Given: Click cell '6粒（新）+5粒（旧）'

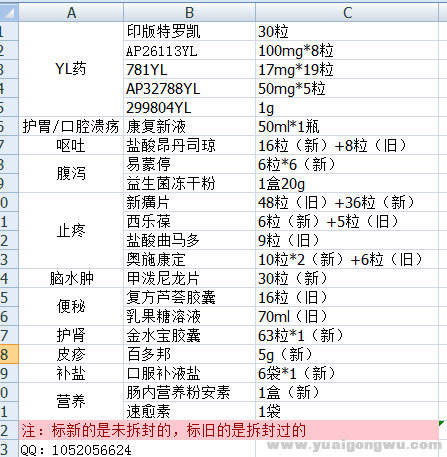Looking at the screenshot, I should pos(347,221).
